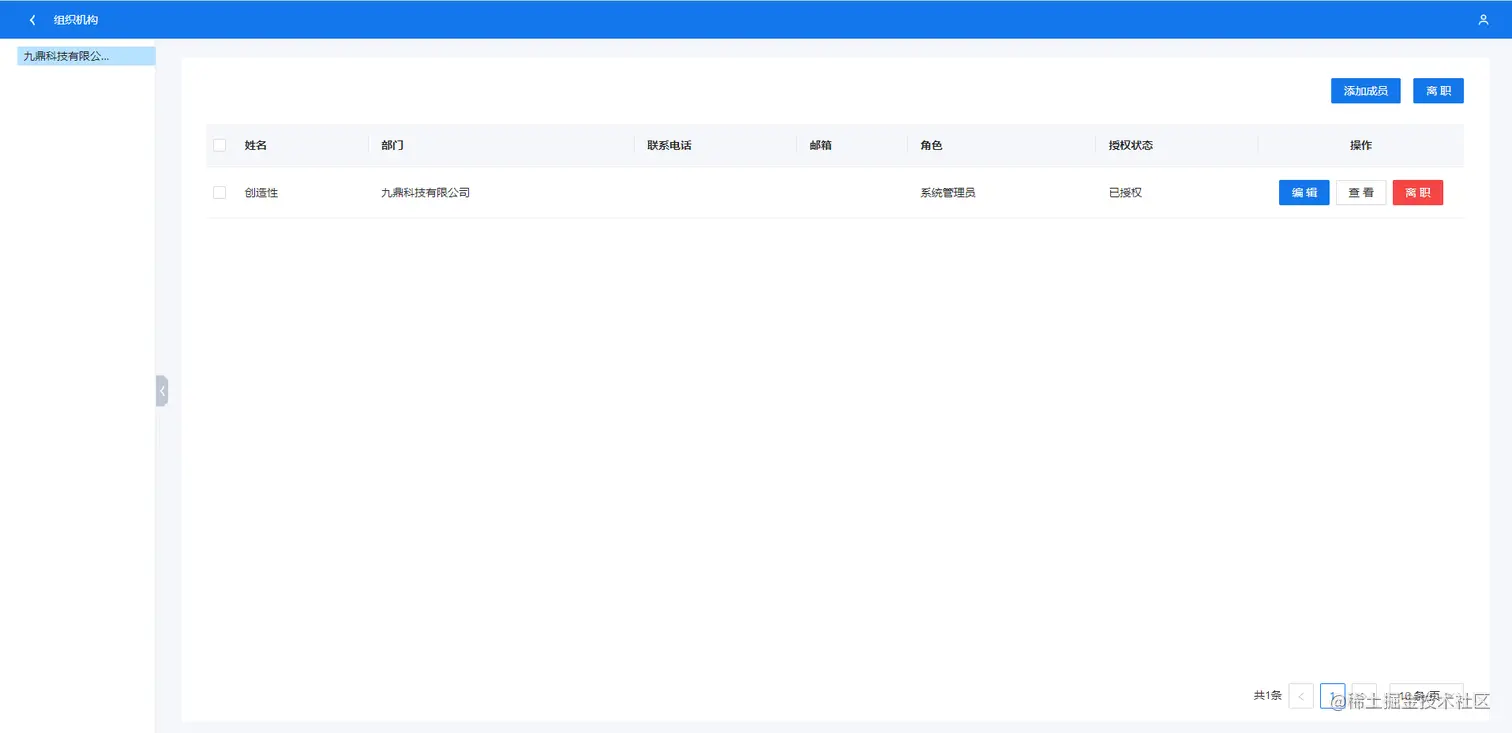Click the 授权状态 column header
The image size is (1512, 733).
click(x=1131, y=145)
